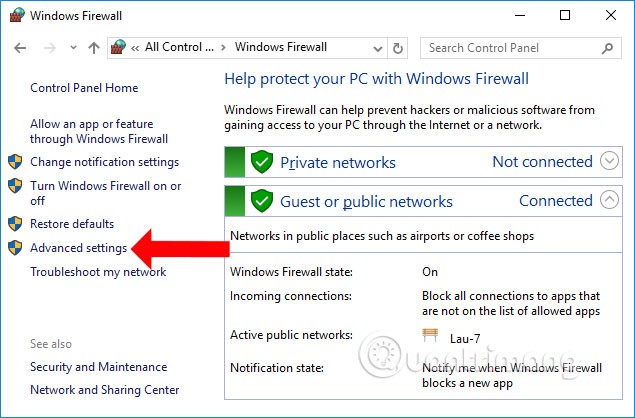Collapse the Guest or public networks section
Screen dimensions: 635x418
[x=609, y=200]
